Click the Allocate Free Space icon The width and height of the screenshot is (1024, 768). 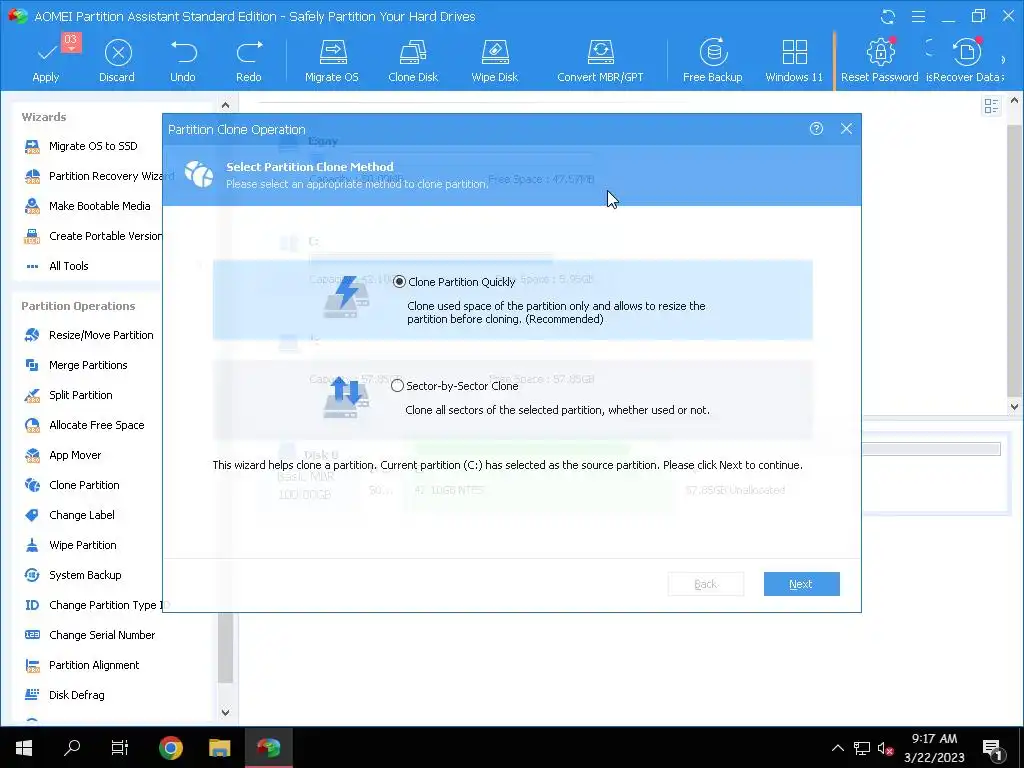point(32,425)
